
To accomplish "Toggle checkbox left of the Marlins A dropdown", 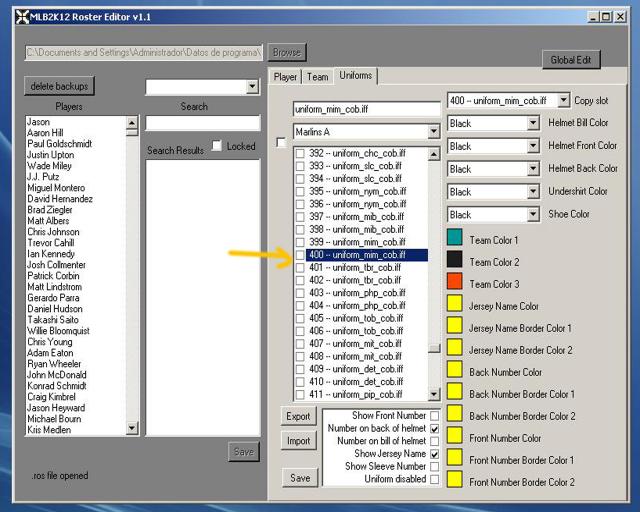I will point(281,142).
